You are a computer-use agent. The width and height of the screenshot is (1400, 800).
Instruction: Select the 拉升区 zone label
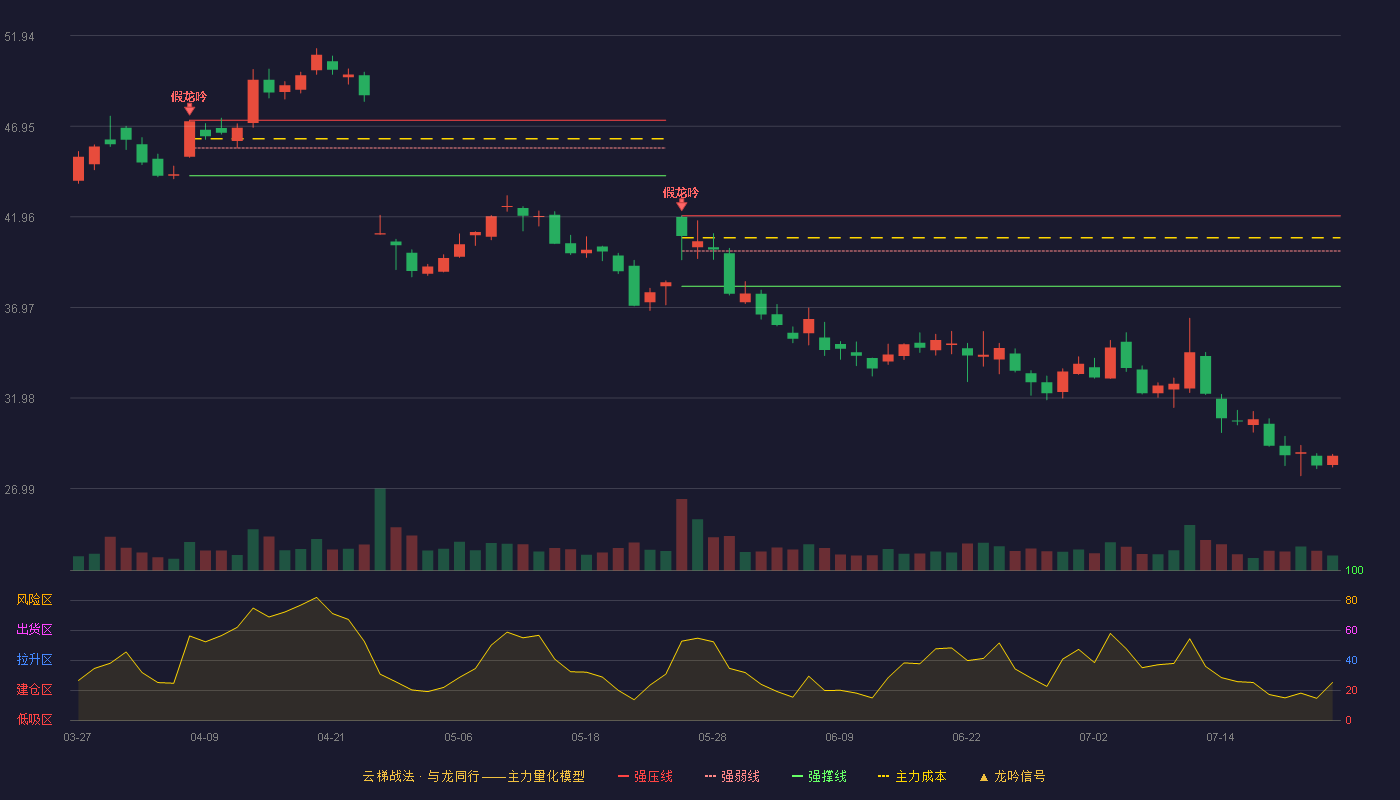pyautogui.click(x=34, y=660)
